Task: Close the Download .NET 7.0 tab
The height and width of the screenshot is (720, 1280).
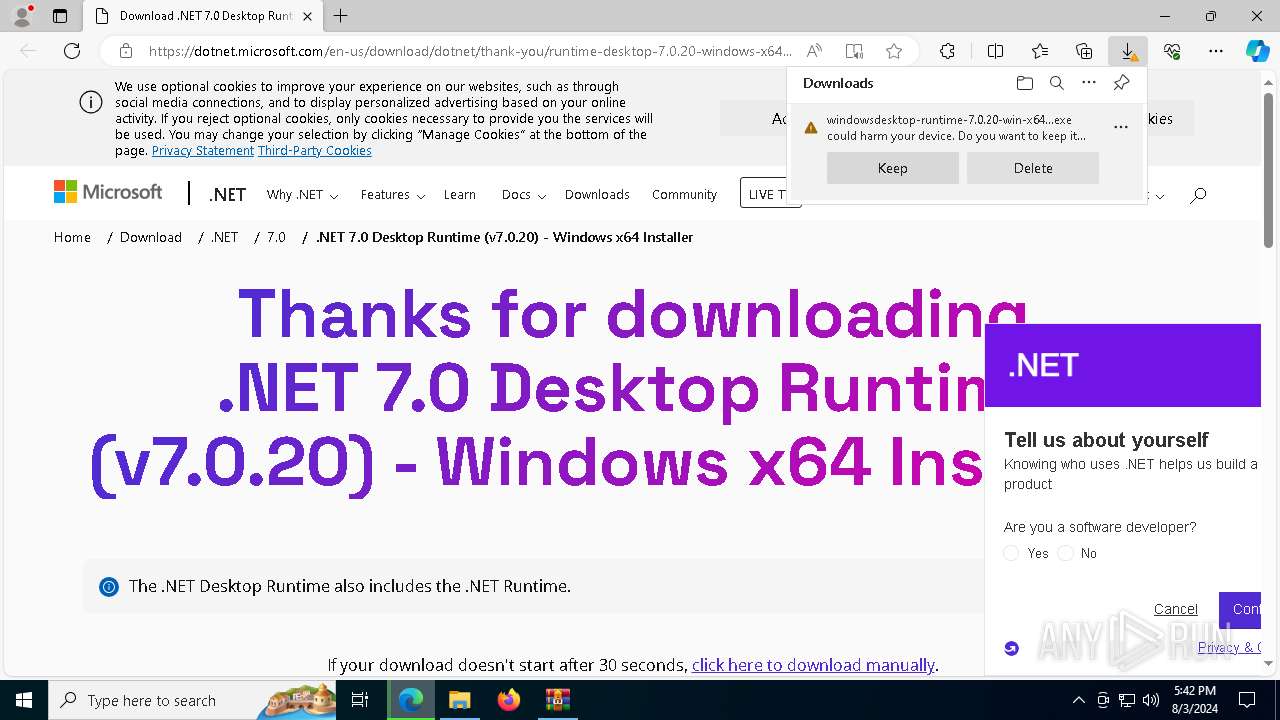Action: 307,16
